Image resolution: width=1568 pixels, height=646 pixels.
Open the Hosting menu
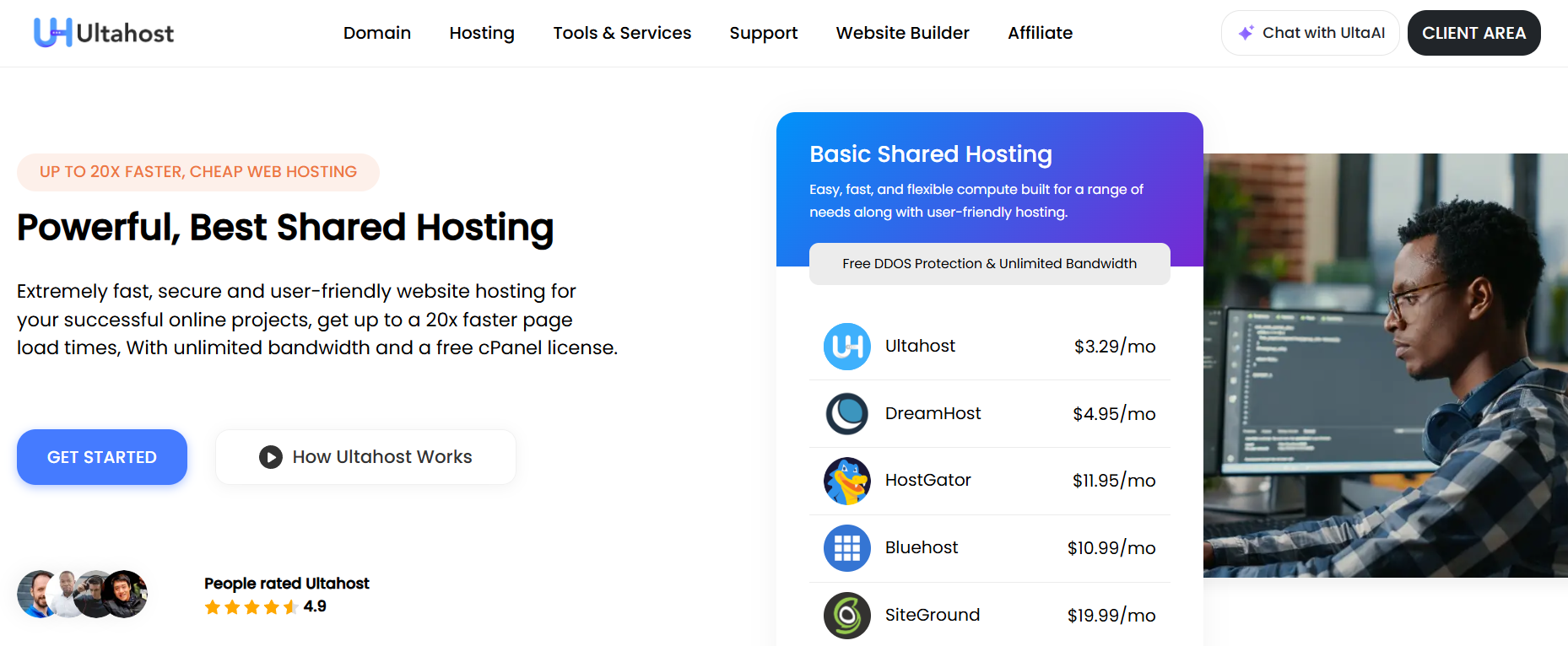pos(482,33)
